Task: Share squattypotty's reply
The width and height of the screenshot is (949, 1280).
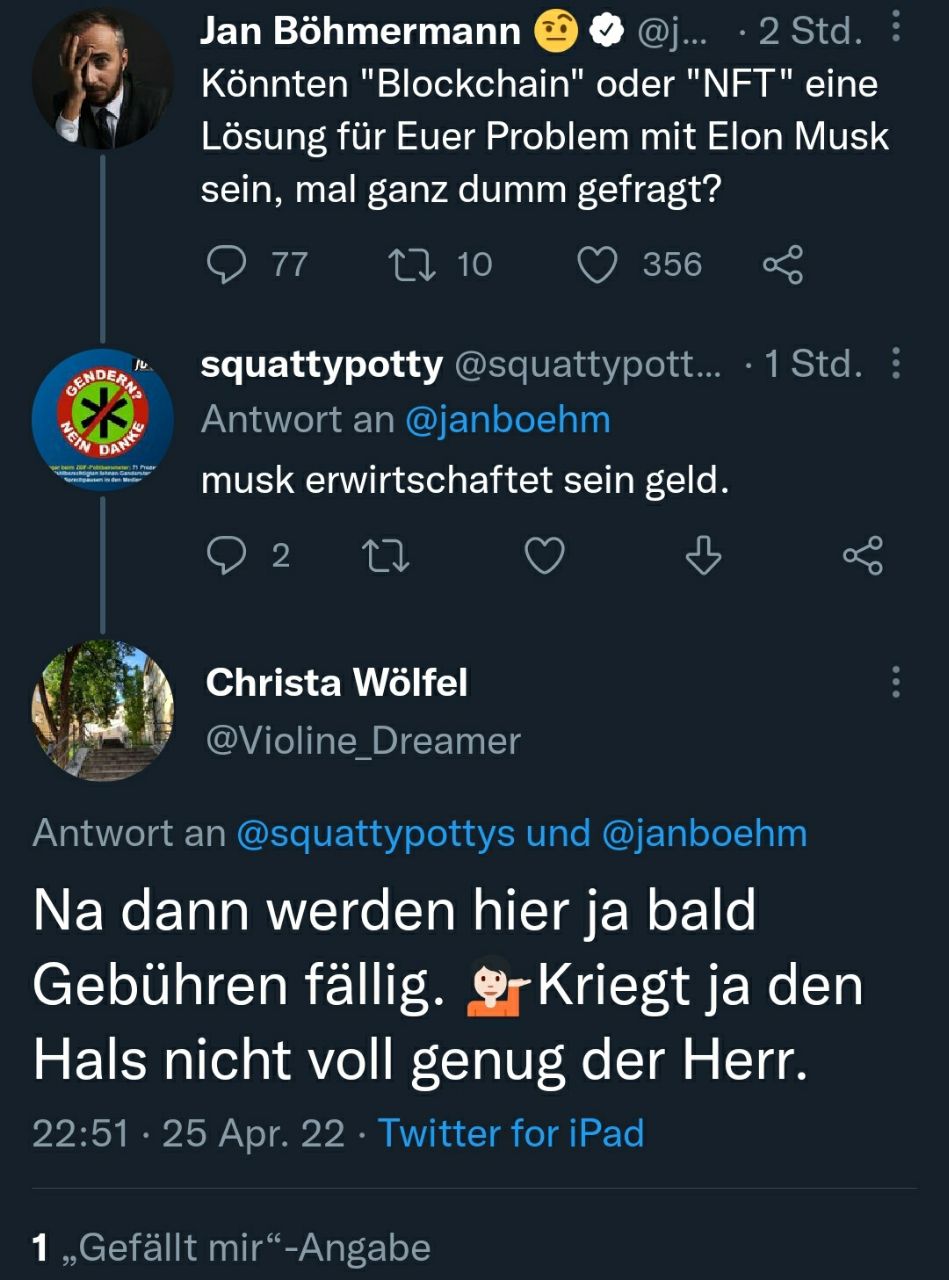Action: coord(862,556)
